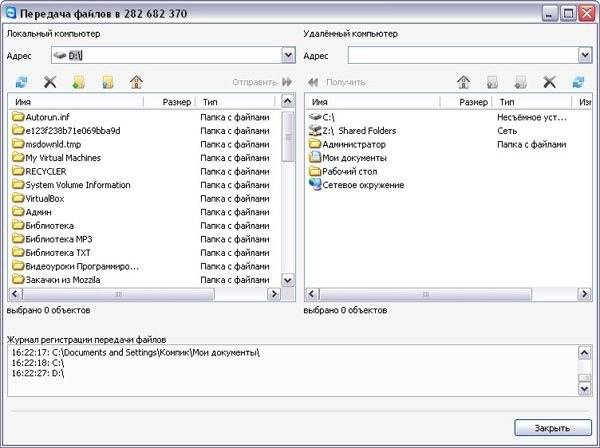The height and width of the screenshot is (448, 600).
Task: Select the Autorun.inf folder
Action: pyautogui.click(x=41, y=117)
